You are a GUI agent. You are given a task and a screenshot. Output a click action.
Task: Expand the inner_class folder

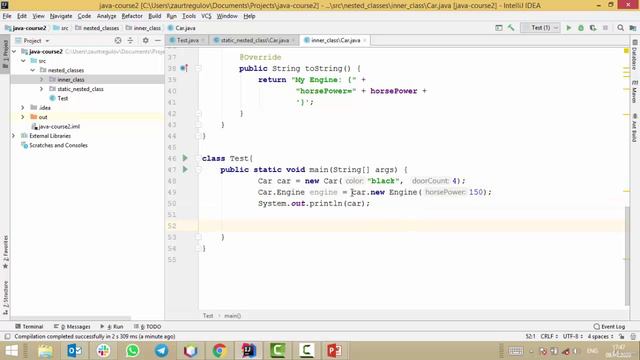coord(42,80)
